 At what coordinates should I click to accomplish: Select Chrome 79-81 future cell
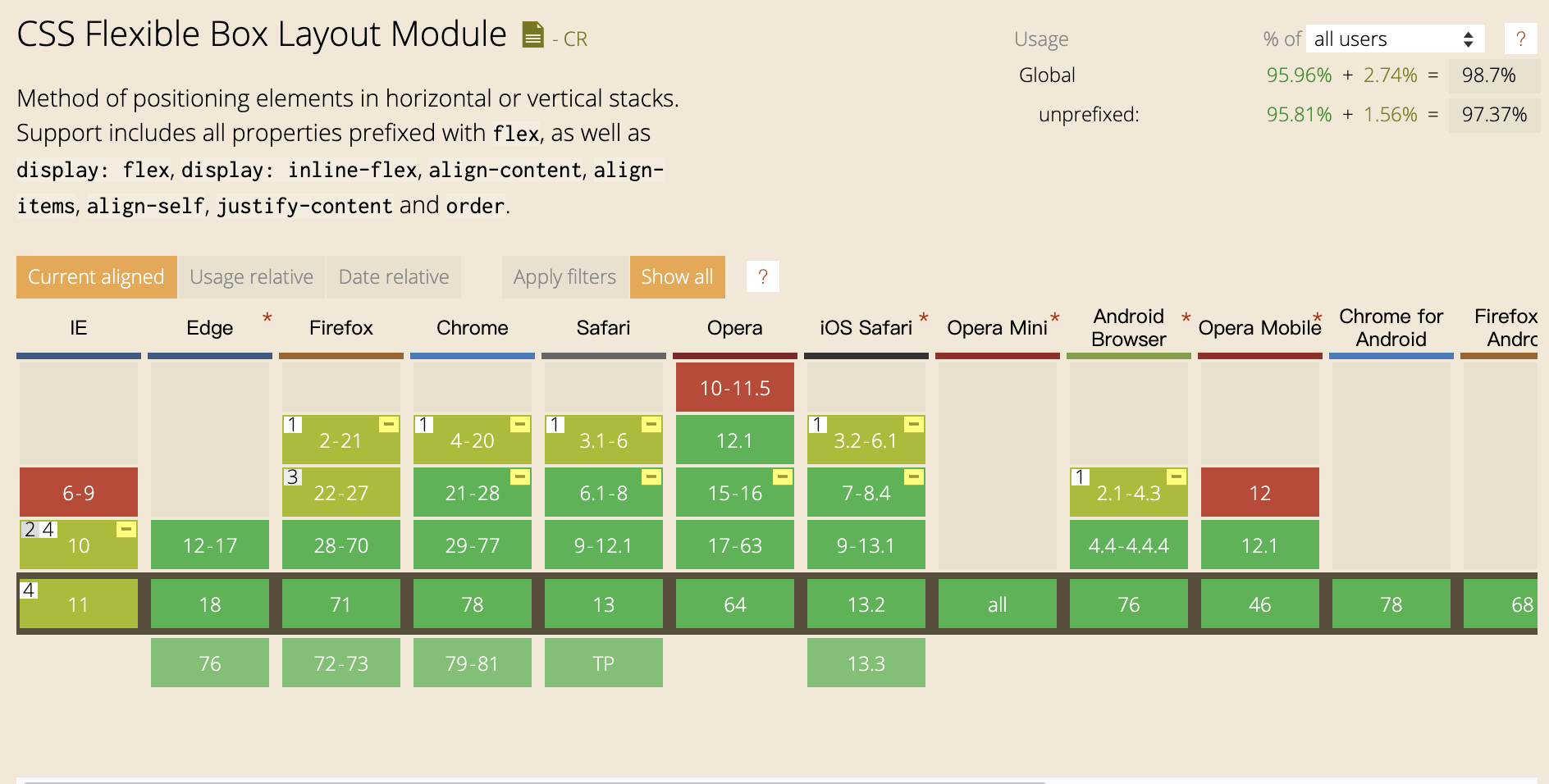pos(473,663)
